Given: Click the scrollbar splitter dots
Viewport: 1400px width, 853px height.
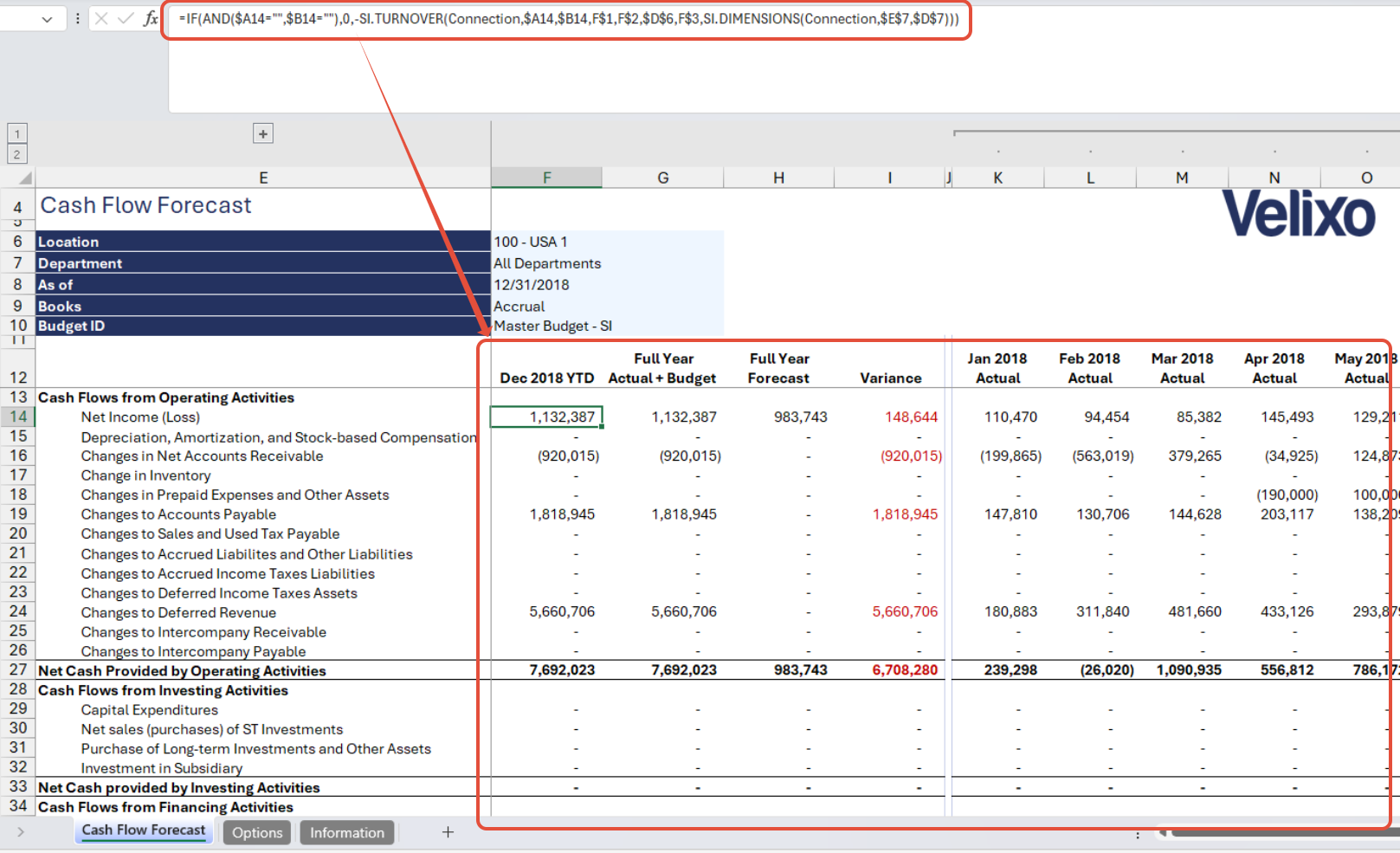Looking at the screenshot, I should point(1138,835).
